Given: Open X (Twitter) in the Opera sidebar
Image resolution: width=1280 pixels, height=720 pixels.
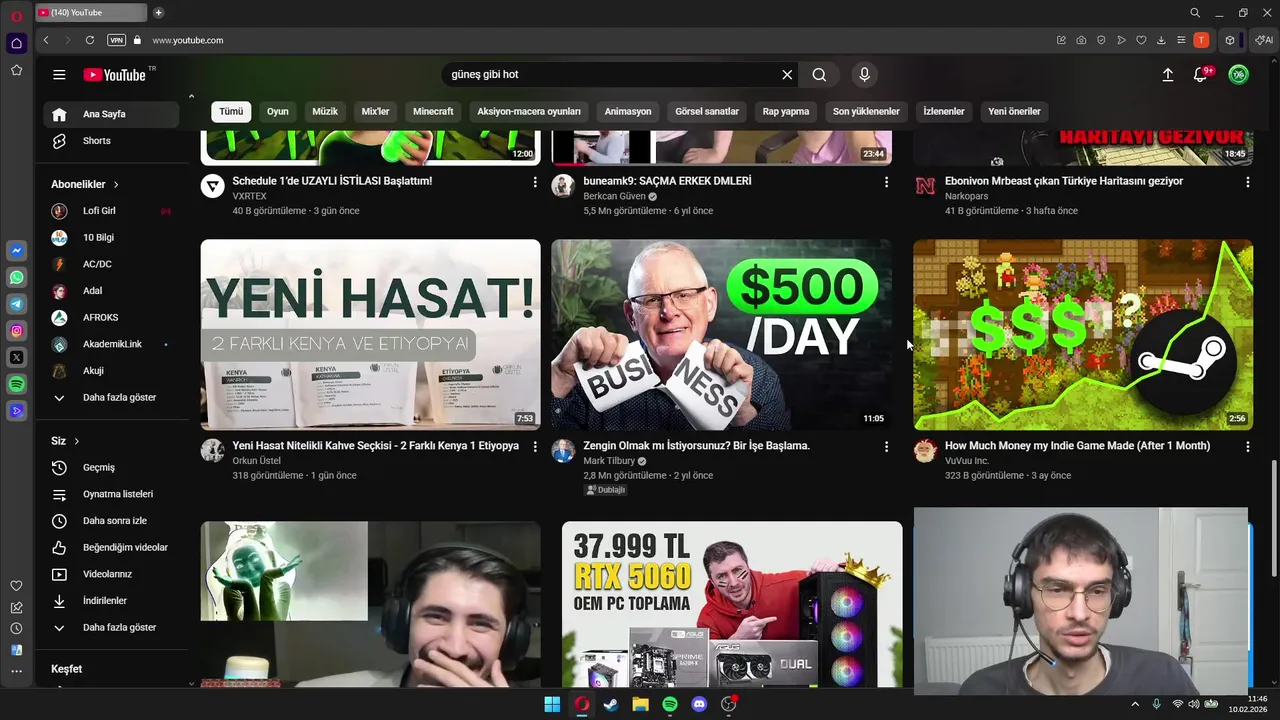Looking at the screenshot, I should click(x=16, y=357).
